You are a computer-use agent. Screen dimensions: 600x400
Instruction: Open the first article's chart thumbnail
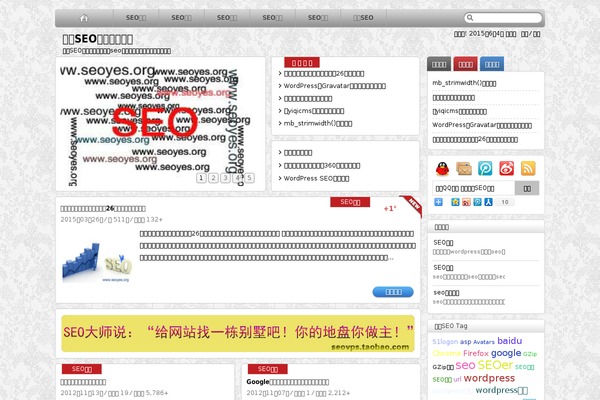(x=98, y=263)
